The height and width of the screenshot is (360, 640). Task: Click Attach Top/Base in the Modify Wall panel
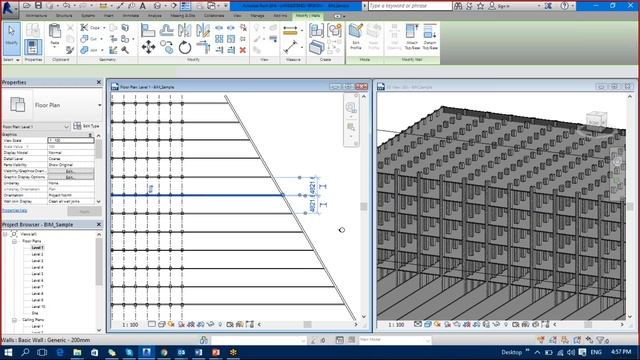pyautogui.click(x=412, y=37)
